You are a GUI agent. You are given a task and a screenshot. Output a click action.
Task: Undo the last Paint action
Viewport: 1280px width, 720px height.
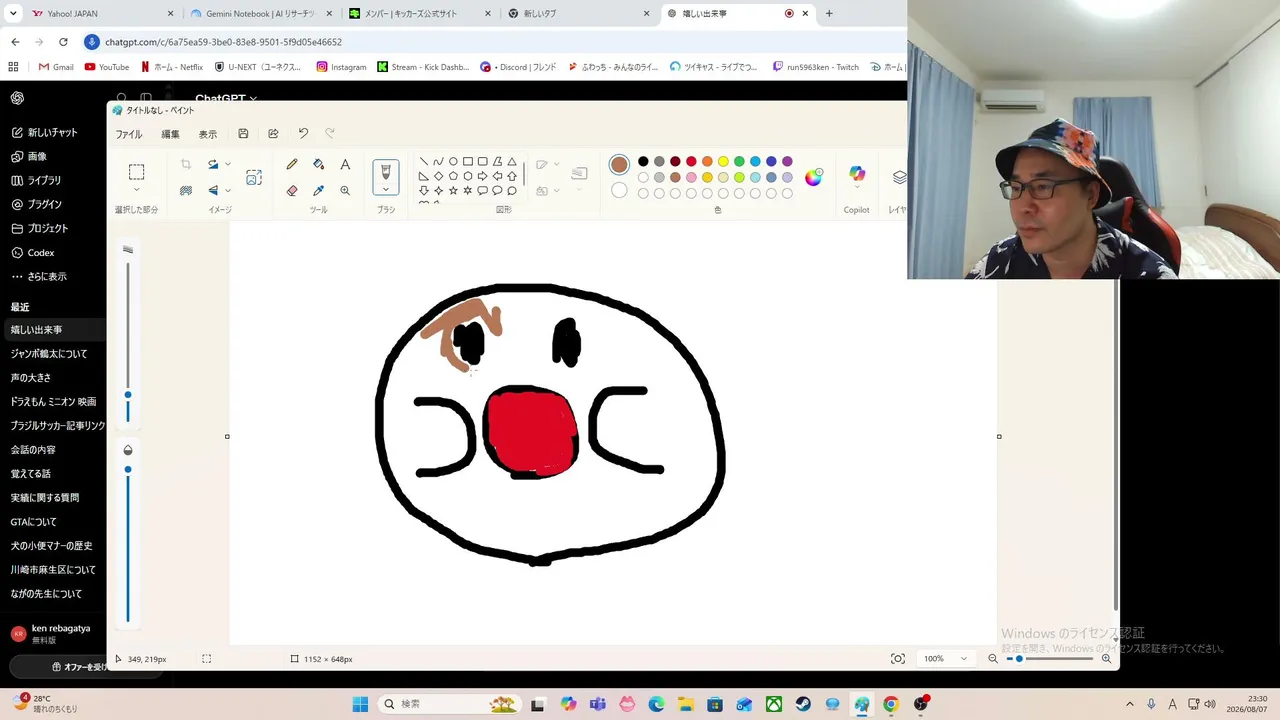coord(303,133)
